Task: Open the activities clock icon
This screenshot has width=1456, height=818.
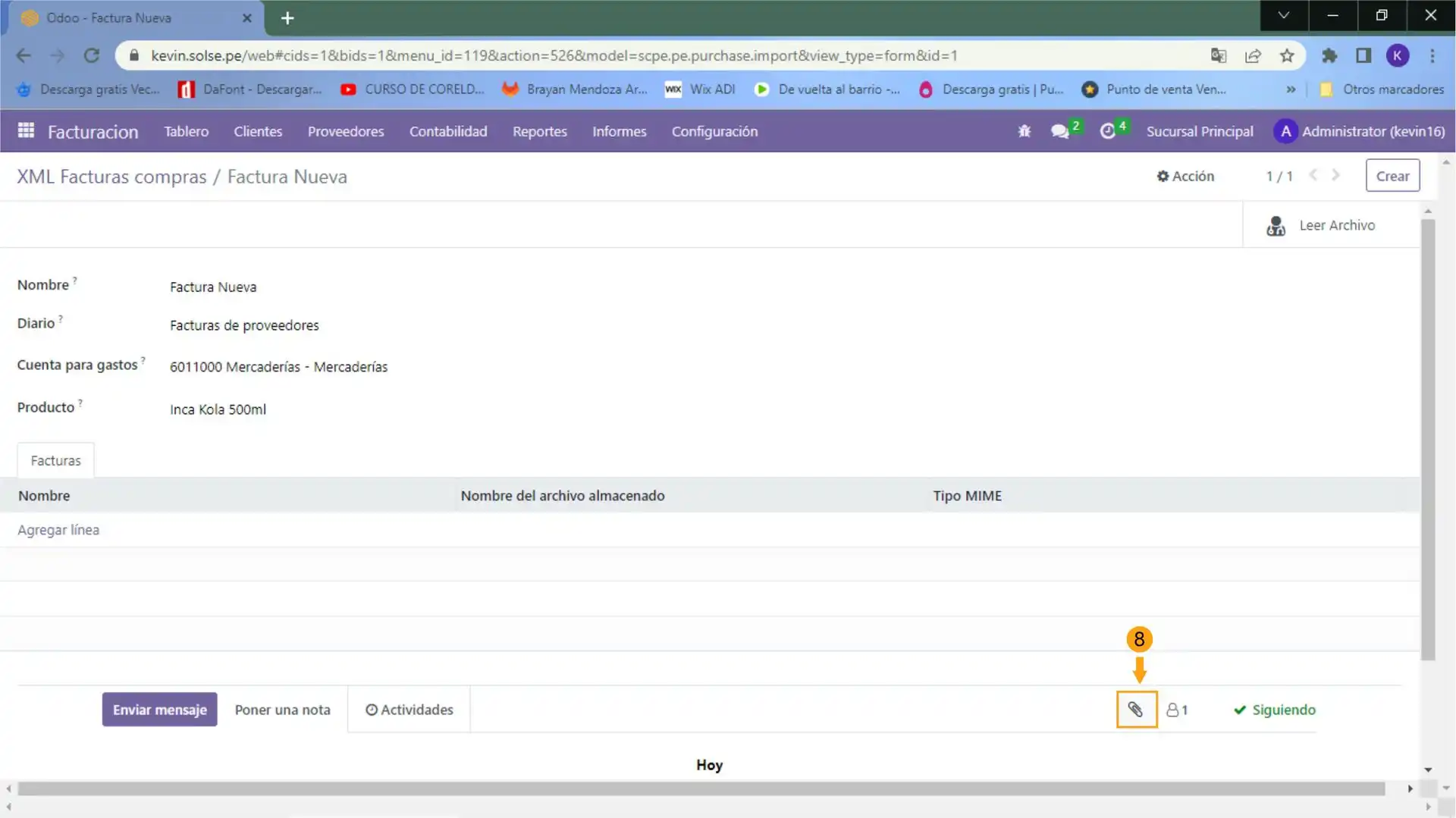Action: tap(1108, 131)
